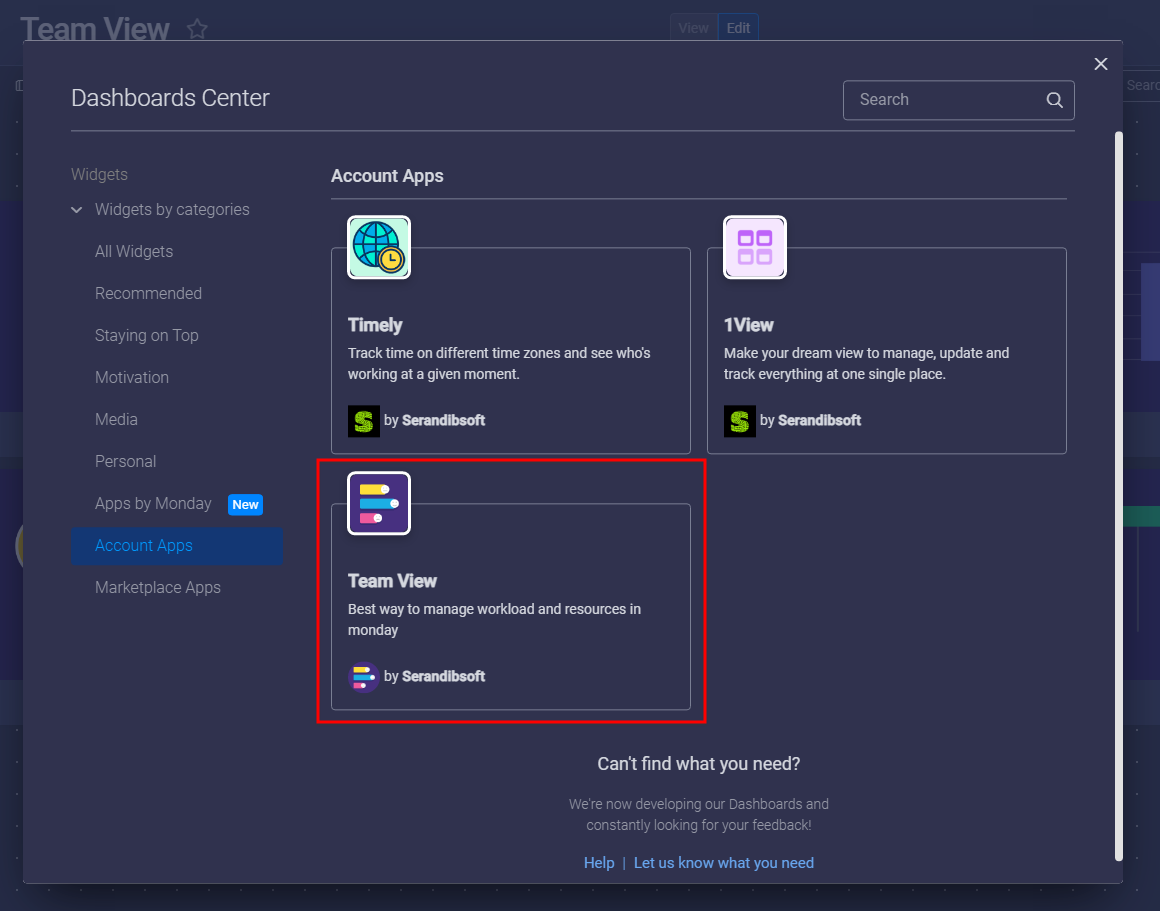This screenshot has width=1160, height=911.
Task: Click the 1View grid app icon
Action: coord(755,247)
